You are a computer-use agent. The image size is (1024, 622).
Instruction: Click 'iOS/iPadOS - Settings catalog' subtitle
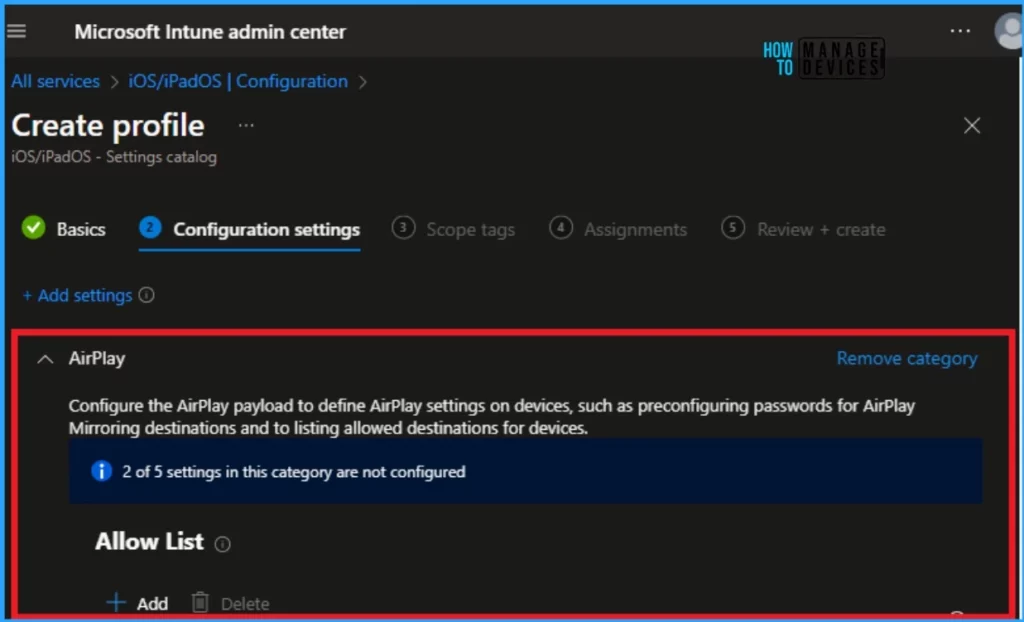[x=114, y=157]
